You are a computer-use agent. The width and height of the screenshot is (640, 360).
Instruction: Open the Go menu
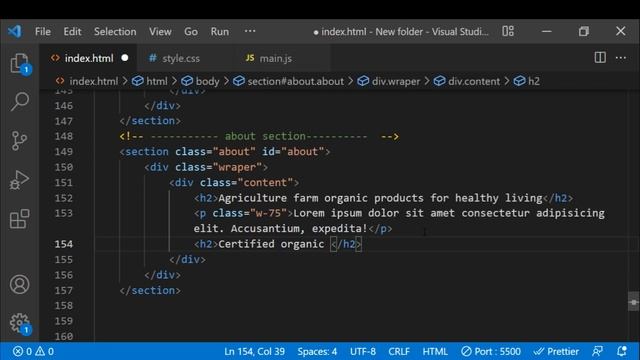click(191, 31)
